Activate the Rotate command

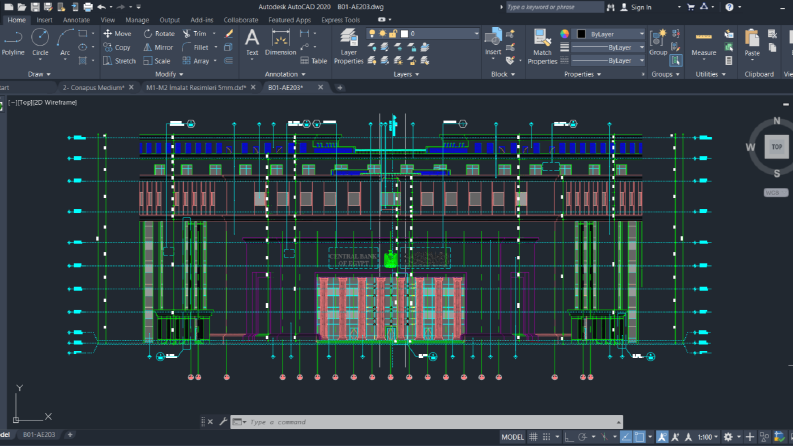159,33
